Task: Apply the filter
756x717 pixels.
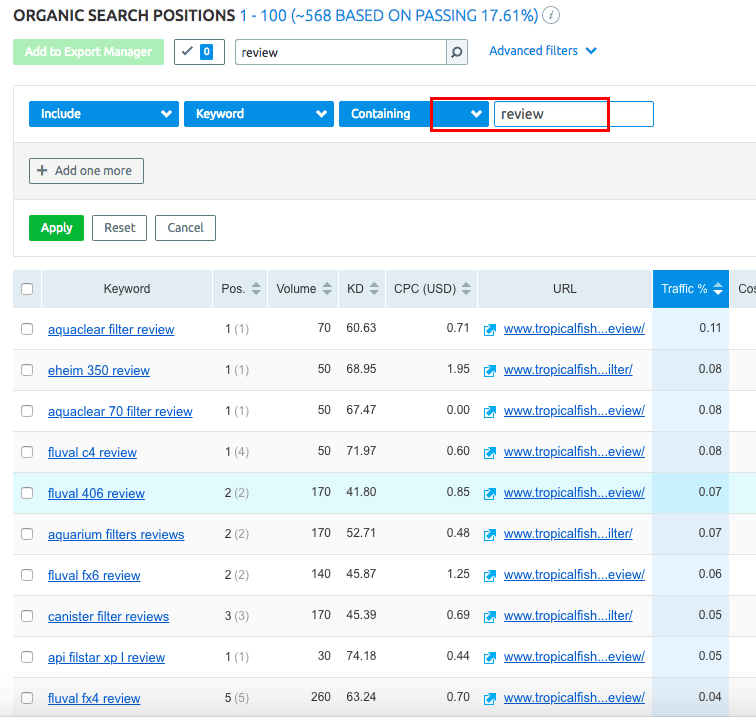Action: 56,228
